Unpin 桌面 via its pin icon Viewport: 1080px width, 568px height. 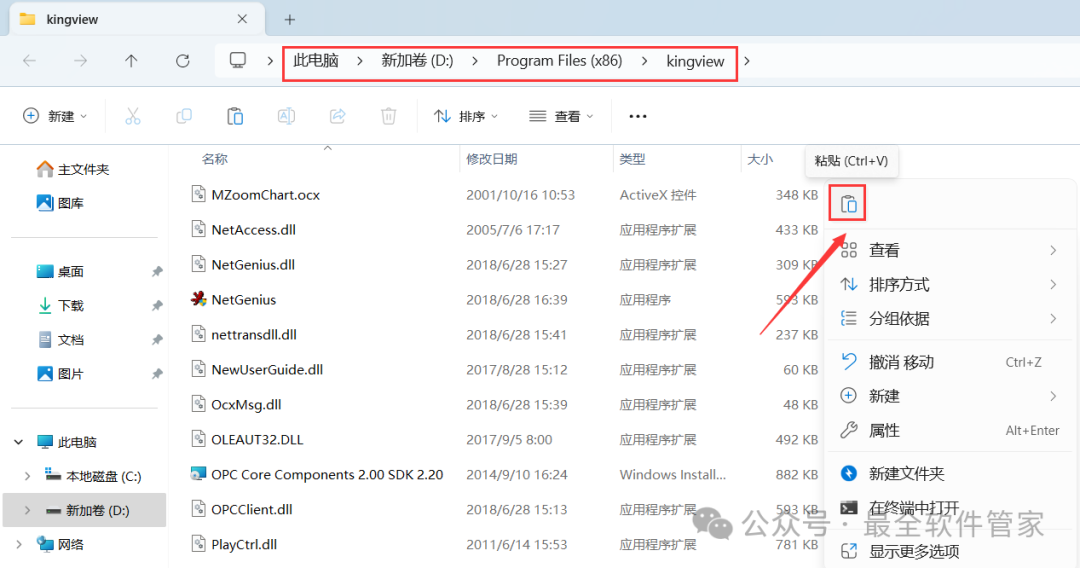tap(157, 271)
